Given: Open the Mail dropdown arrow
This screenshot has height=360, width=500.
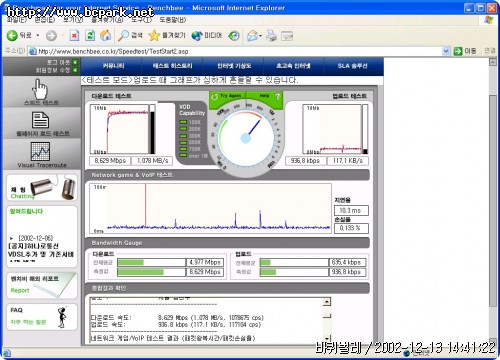Looking at the screenshot, I should [260, 35].
